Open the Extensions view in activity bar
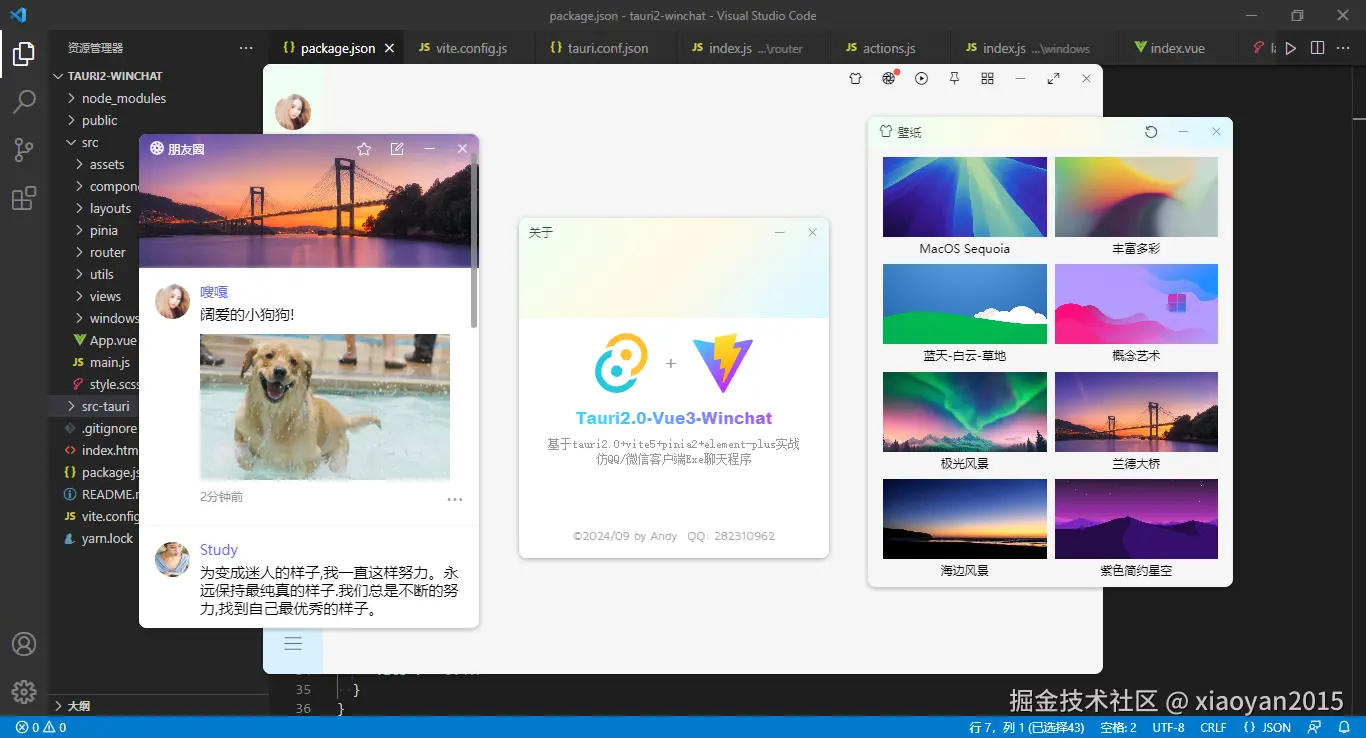1366x738 pixels. tap(23, 198)
